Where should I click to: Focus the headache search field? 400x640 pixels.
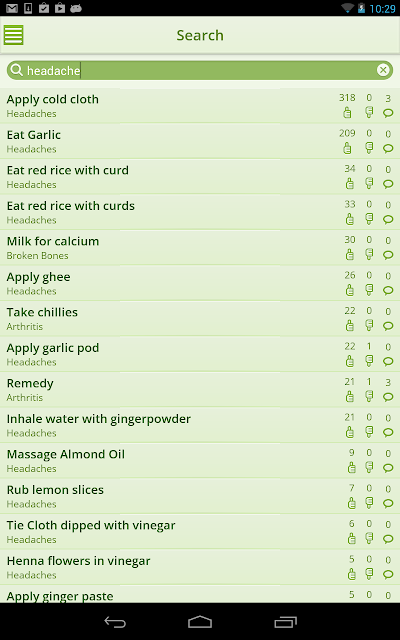(200, 70)
